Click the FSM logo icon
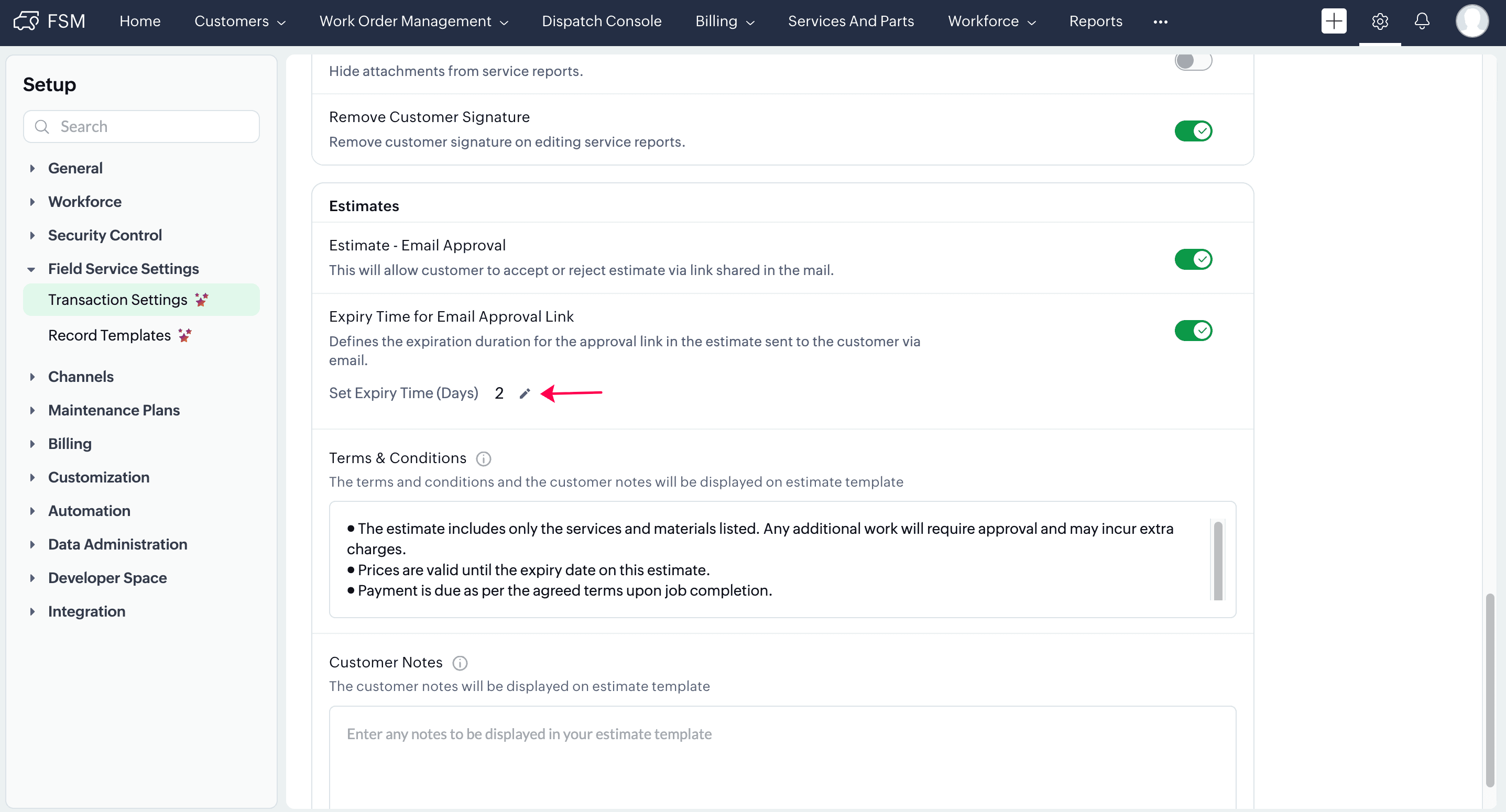The width and height of the screenshot is (1506, 812). click(x=26, y=21)
